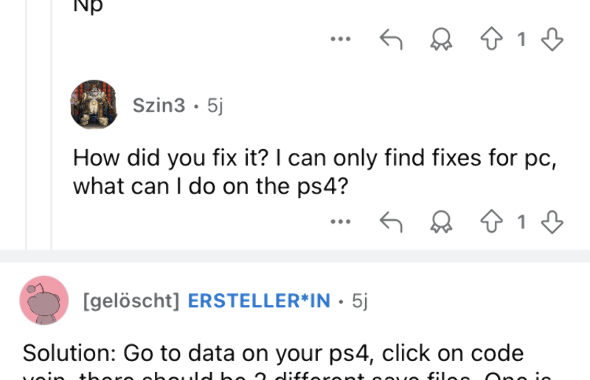
Task: Downvote Szin3's ps4 question
Action: (x=552, y=222)
